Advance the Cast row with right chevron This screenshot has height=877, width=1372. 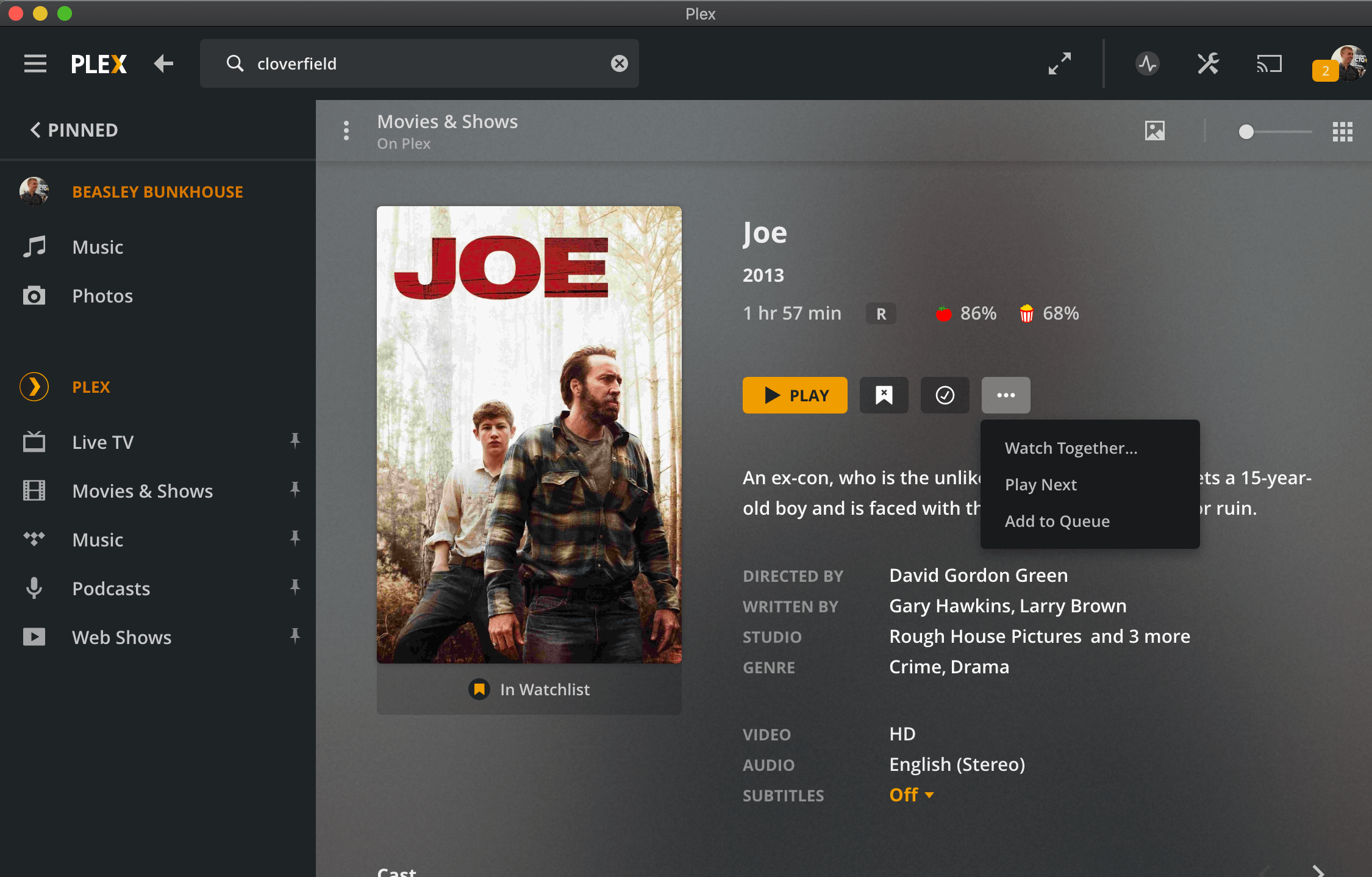[x=1318, y=871]
